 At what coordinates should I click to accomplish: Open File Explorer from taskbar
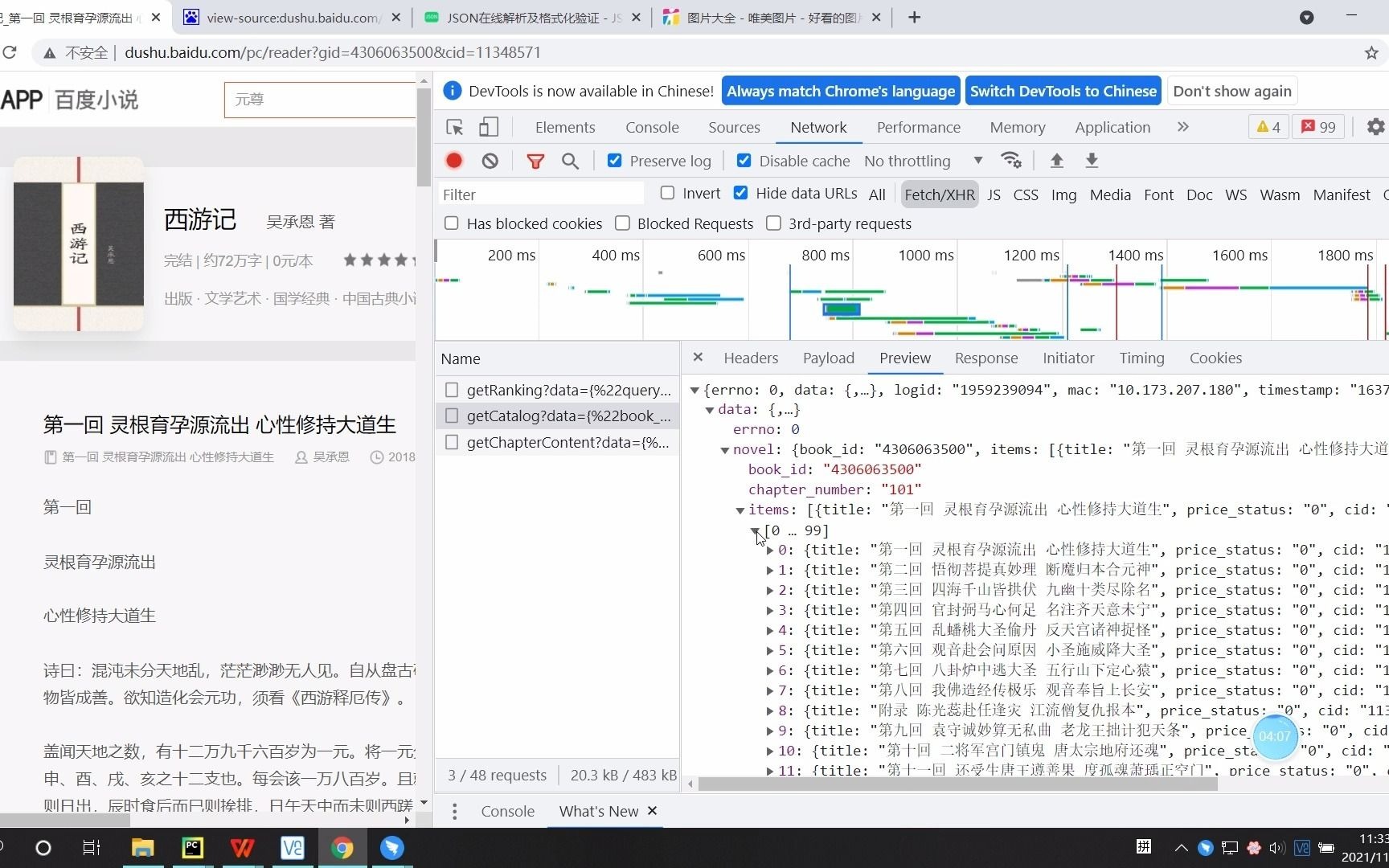142,847
